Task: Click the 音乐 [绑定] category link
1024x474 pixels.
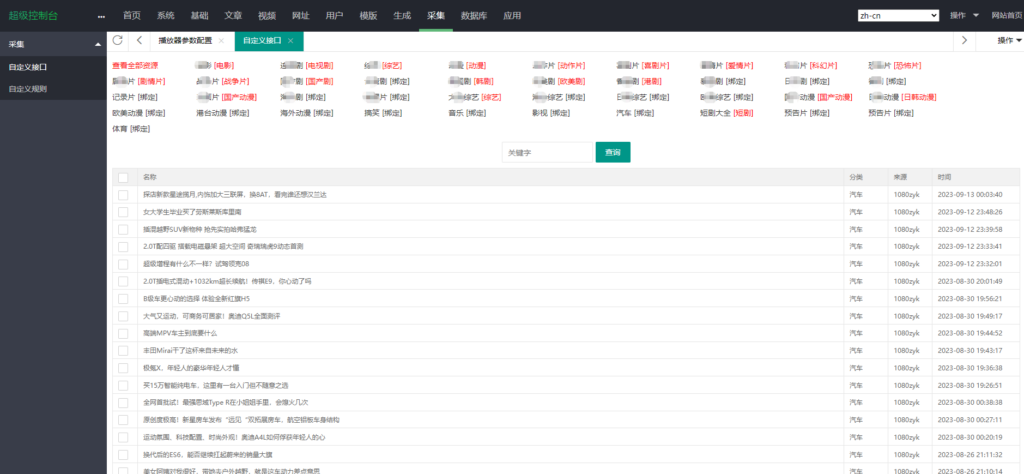Action: 468,113
